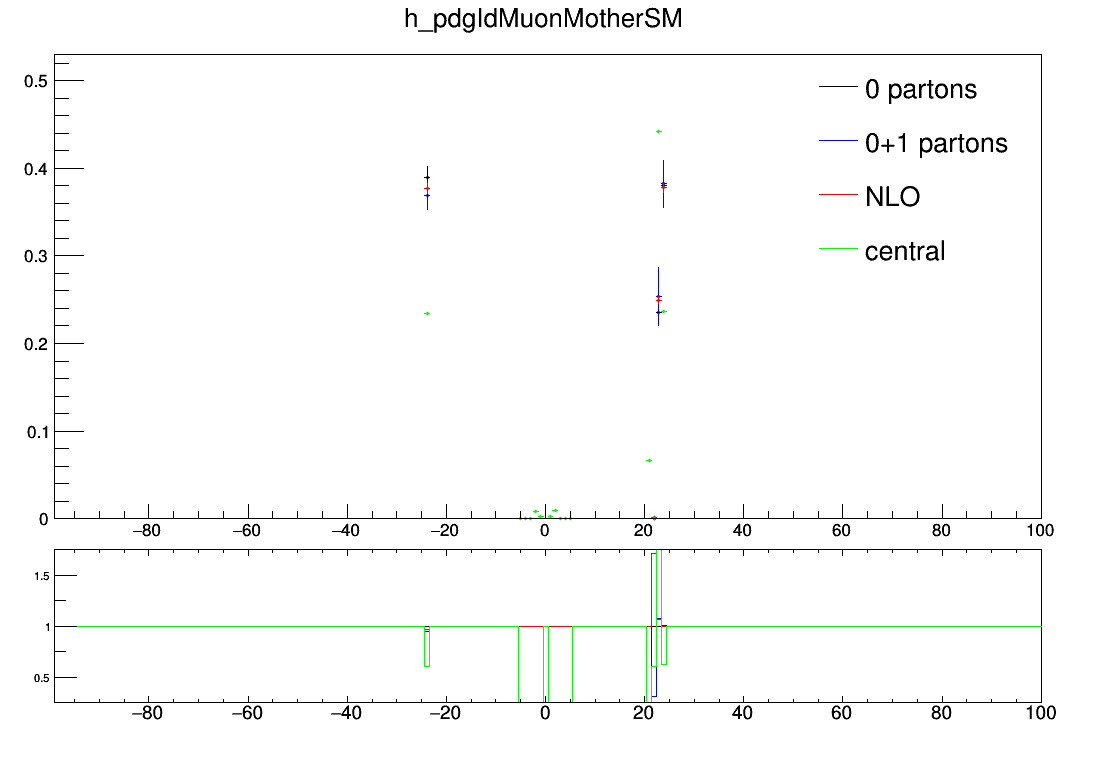
Task: Click the -80 label on upper x-axis
Action: (147, 530)
